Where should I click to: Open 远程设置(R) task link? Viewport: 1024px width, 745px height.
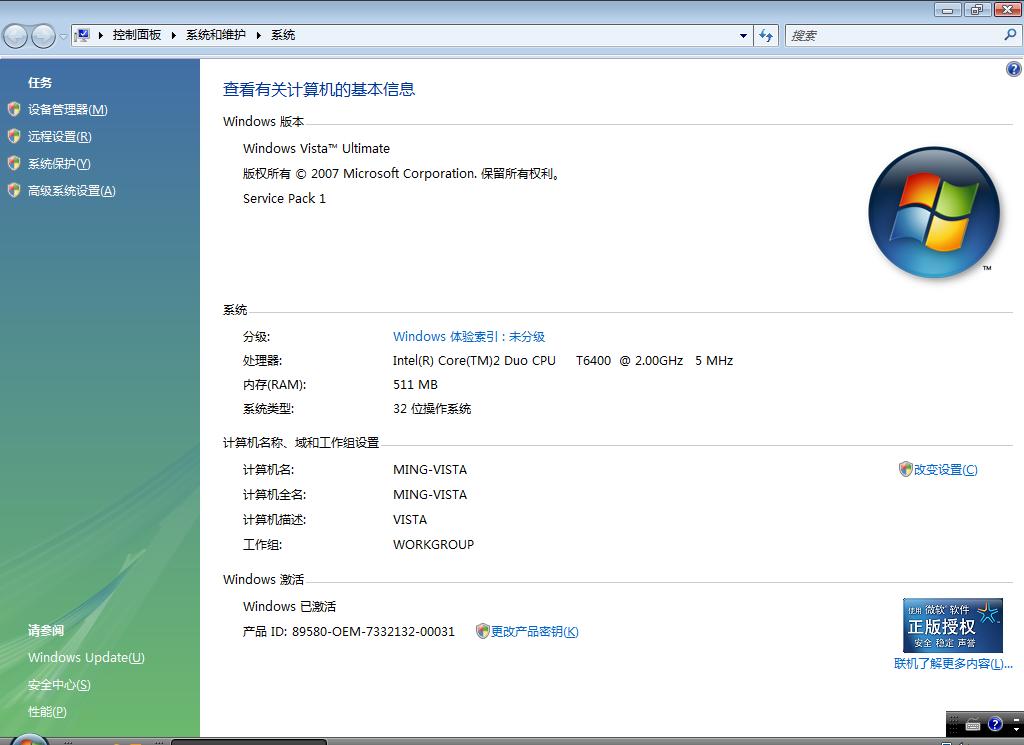click(x=59, y=136)
